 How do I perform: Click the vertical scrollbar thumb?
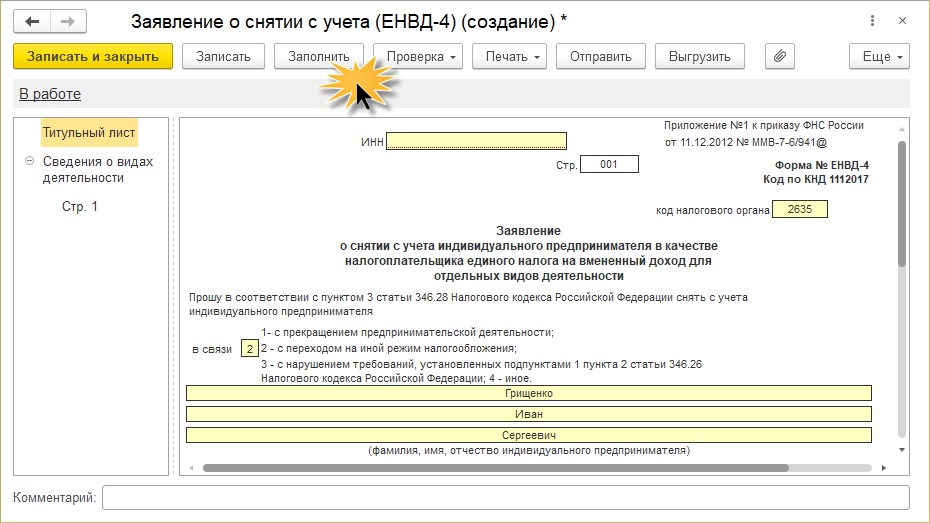click(902, 203)
